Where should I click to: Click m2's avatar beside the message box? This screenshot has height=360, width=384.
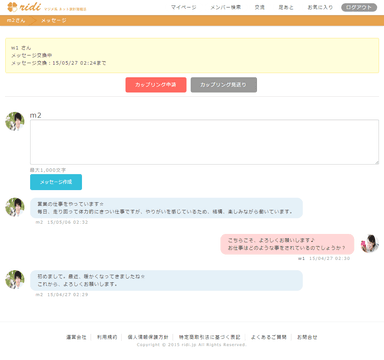point(15,121)
